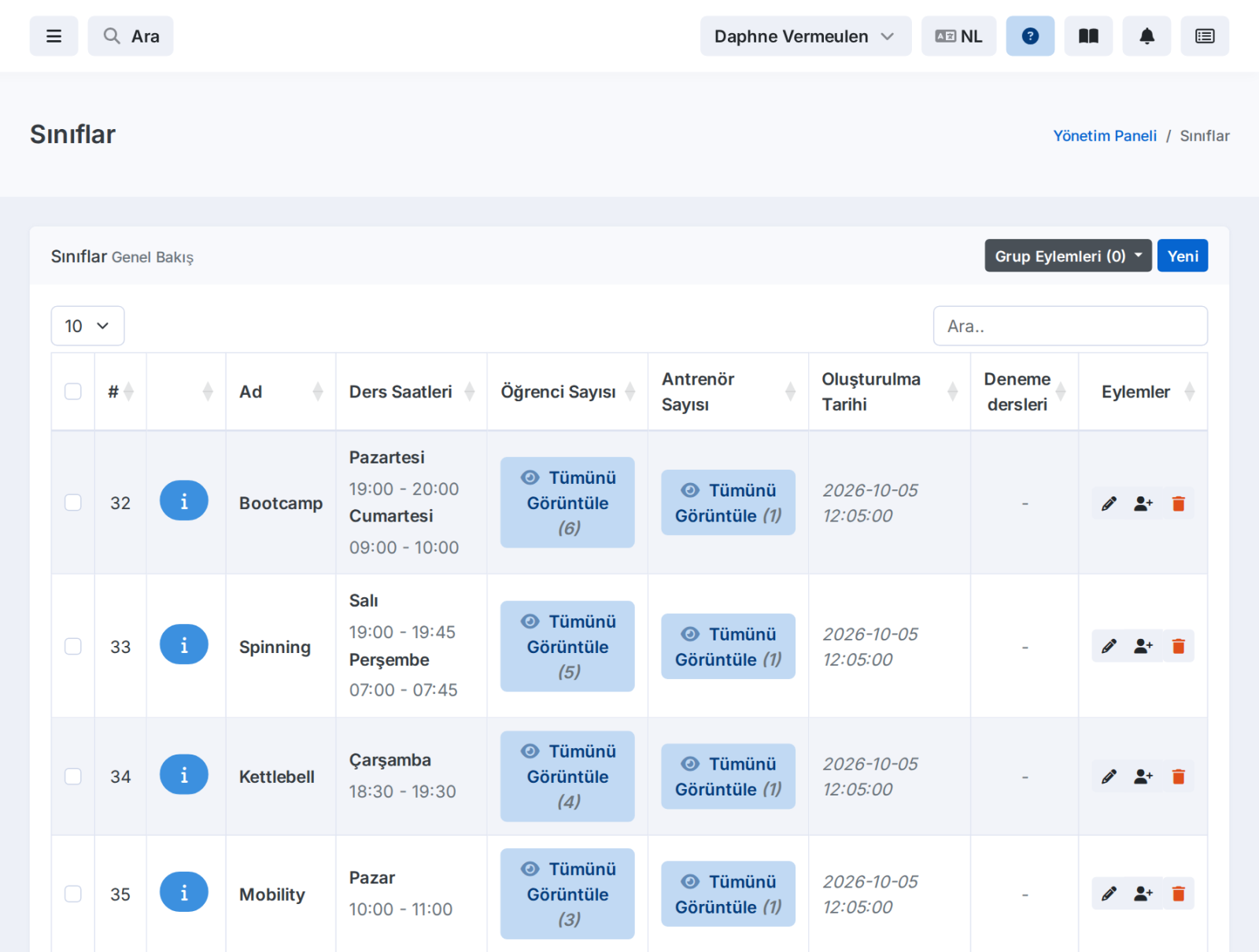The width and height of the screenshot is (1259, 952).
Task: Click the Yeni button
Action: (1182, 256)
